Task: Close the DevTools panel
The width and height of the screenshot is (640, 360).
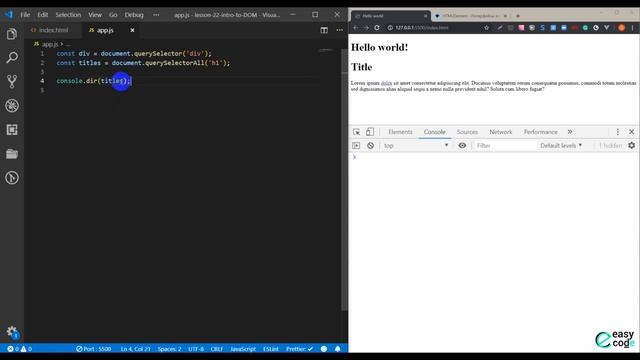Action: tap(631, 132)
